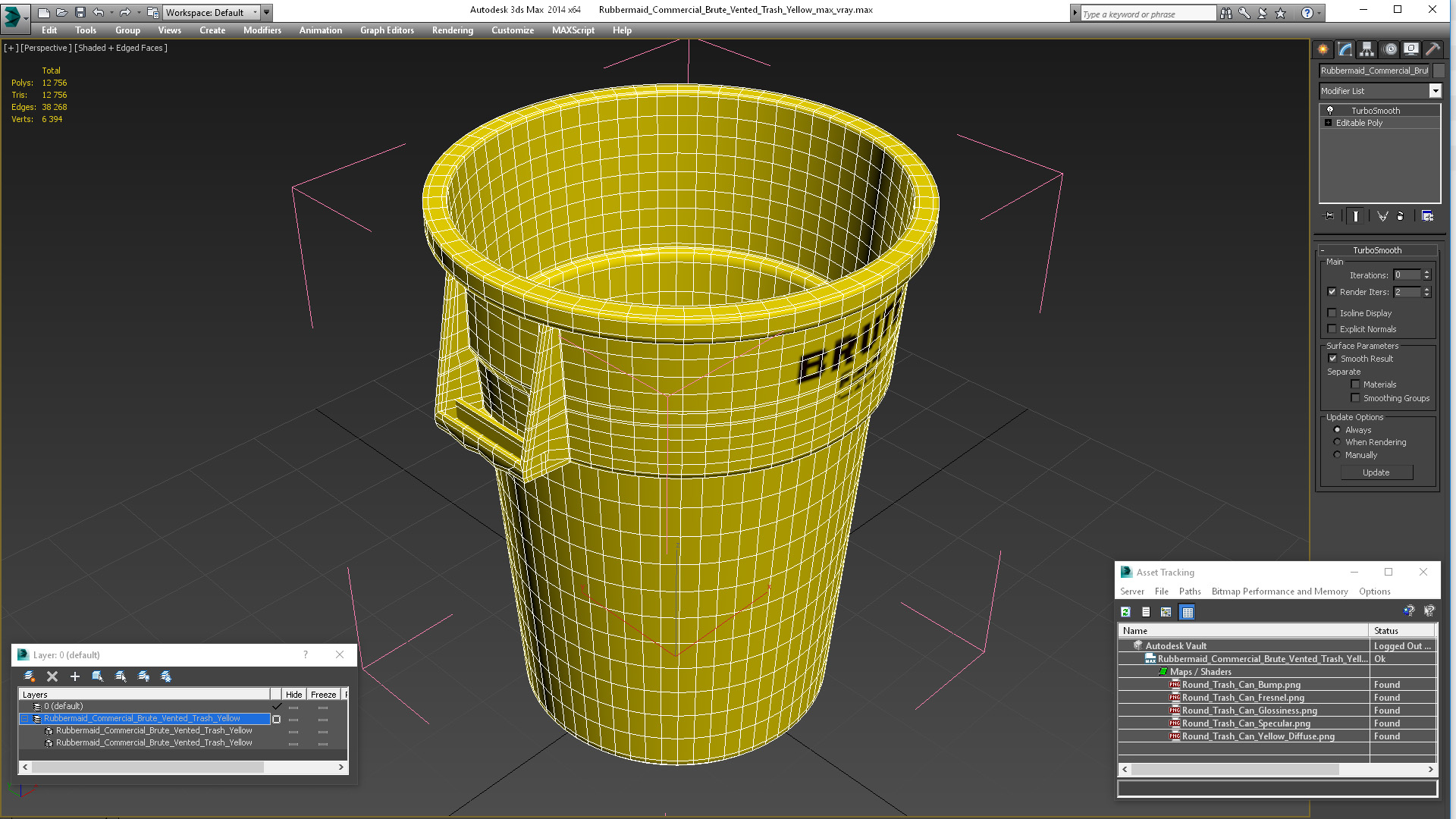Click the Save File icon in top toolbar
1456x819 pixels.
[x=80, y=12]
